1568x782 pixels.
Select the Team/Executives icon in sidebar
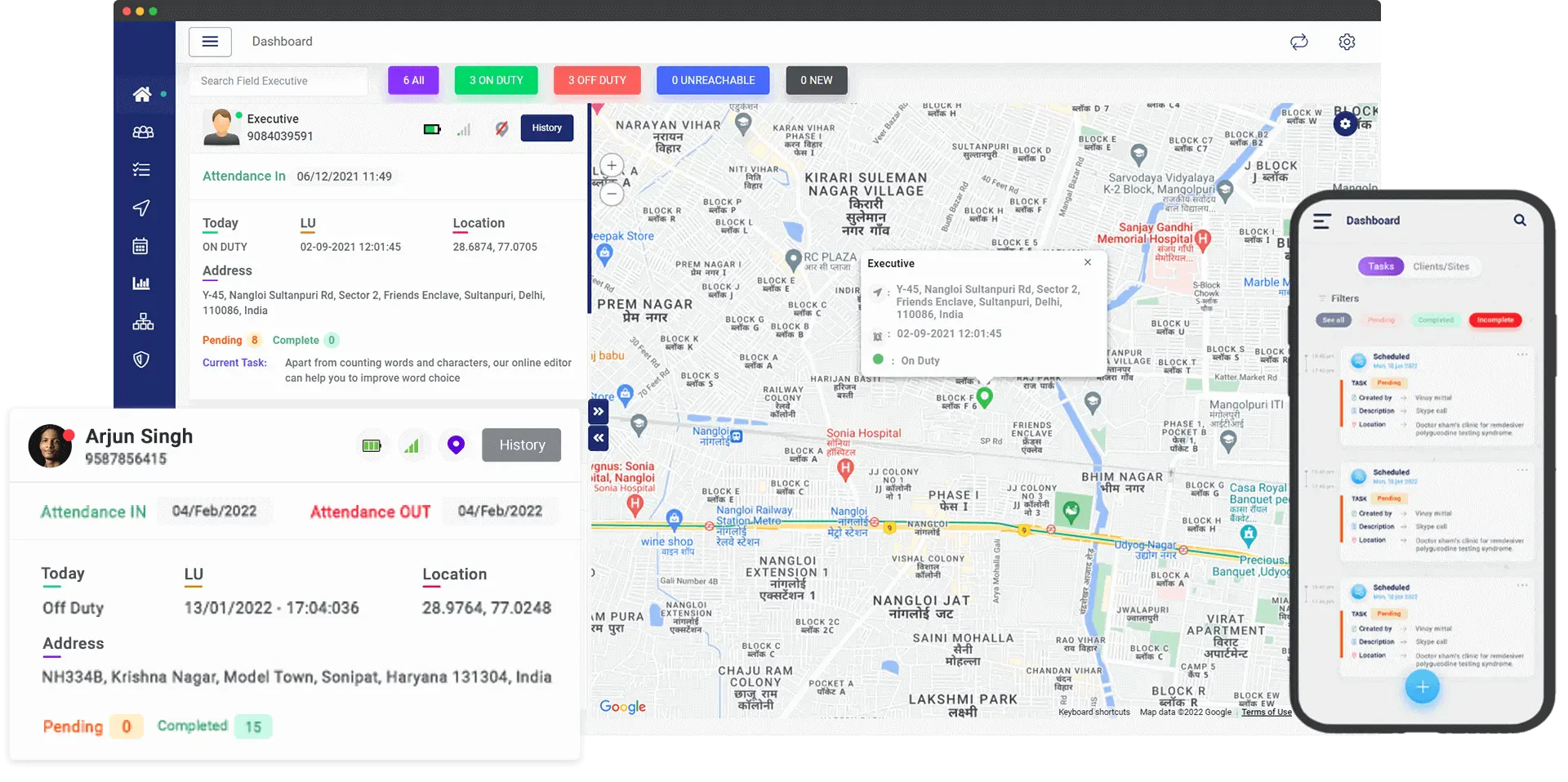click(142, 132)
